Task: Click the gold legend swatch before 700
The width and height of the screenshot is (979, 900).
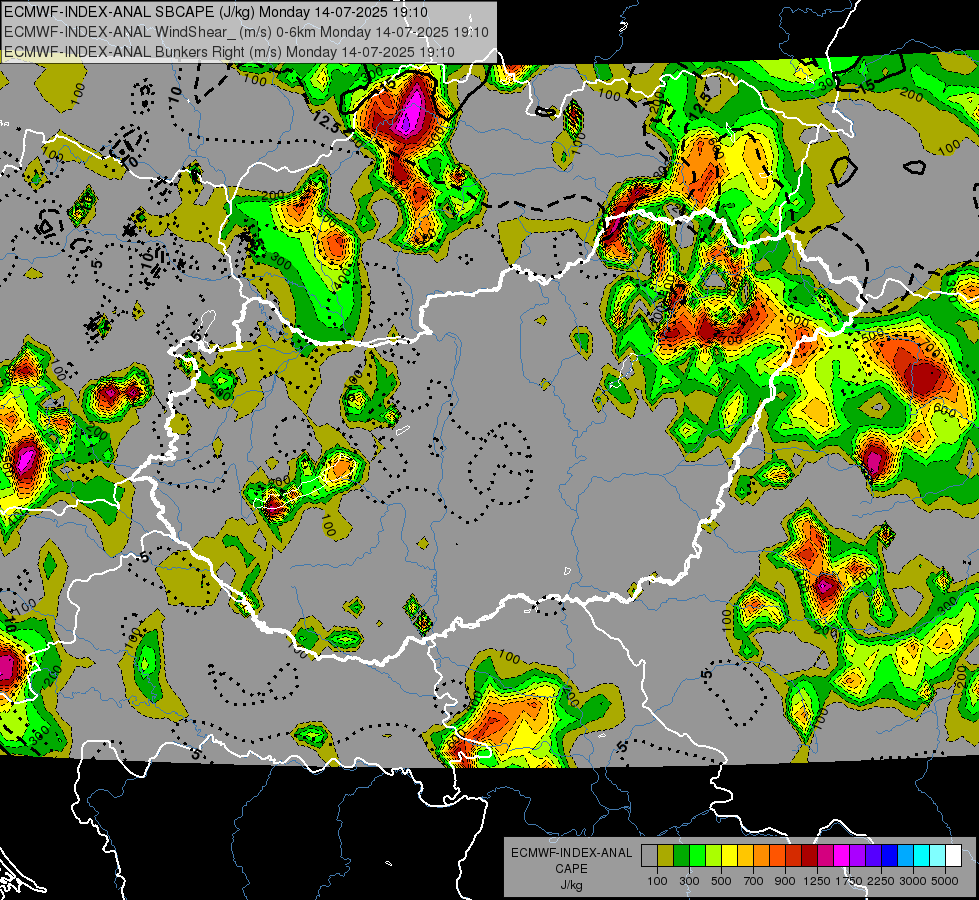Action: tap(745, 855)
